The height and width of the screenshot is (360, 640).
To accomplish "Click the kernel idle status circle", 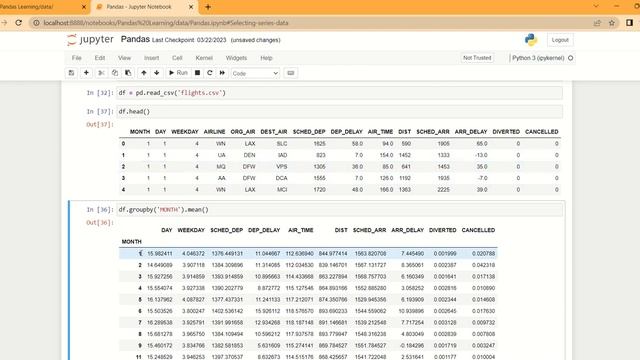I will [x=571, y=58].
